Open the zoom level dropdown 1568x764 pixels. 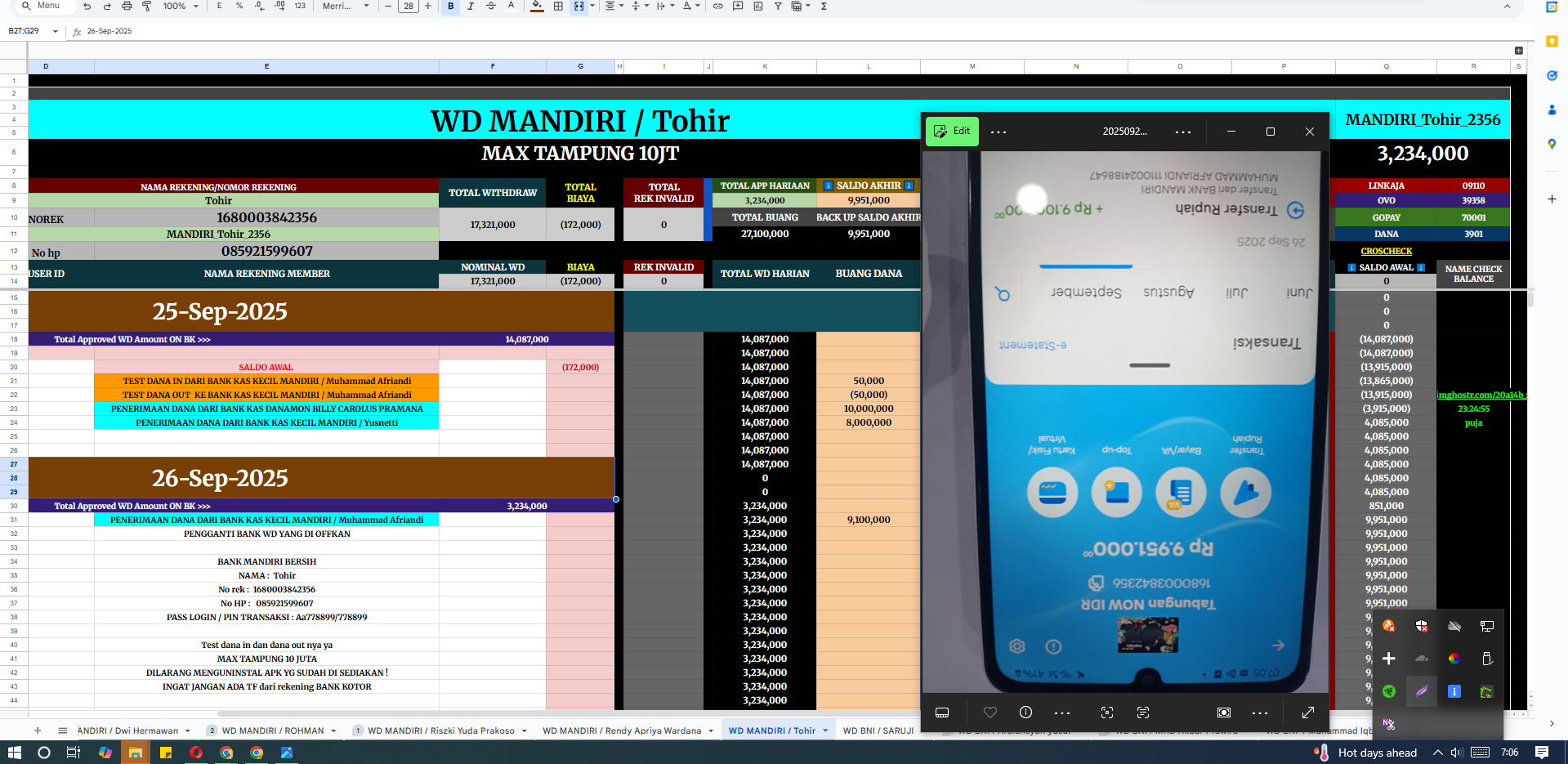181,6
